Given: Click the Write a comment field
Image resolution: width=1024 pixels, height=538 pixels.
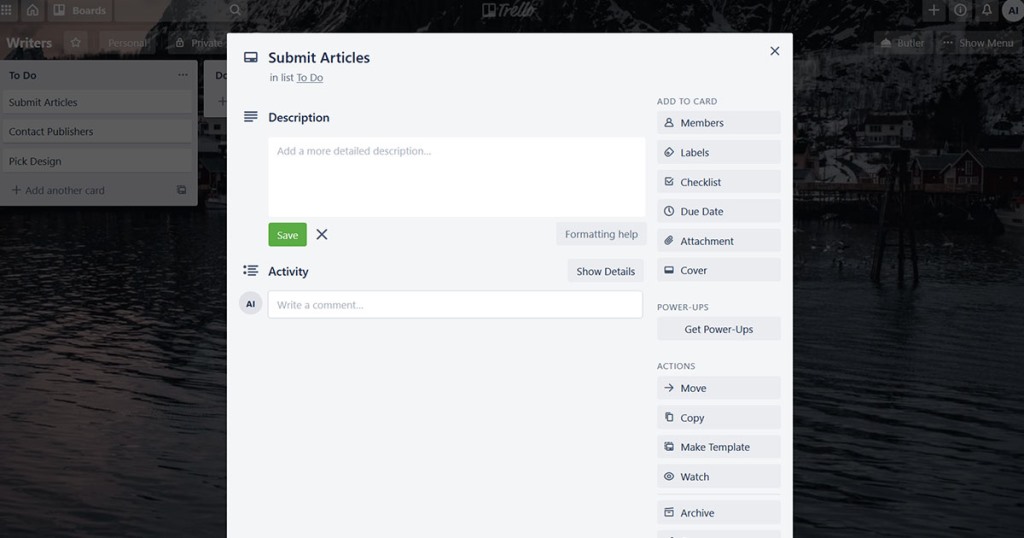Looking at the screenshot, I should [x=455, y=305].
